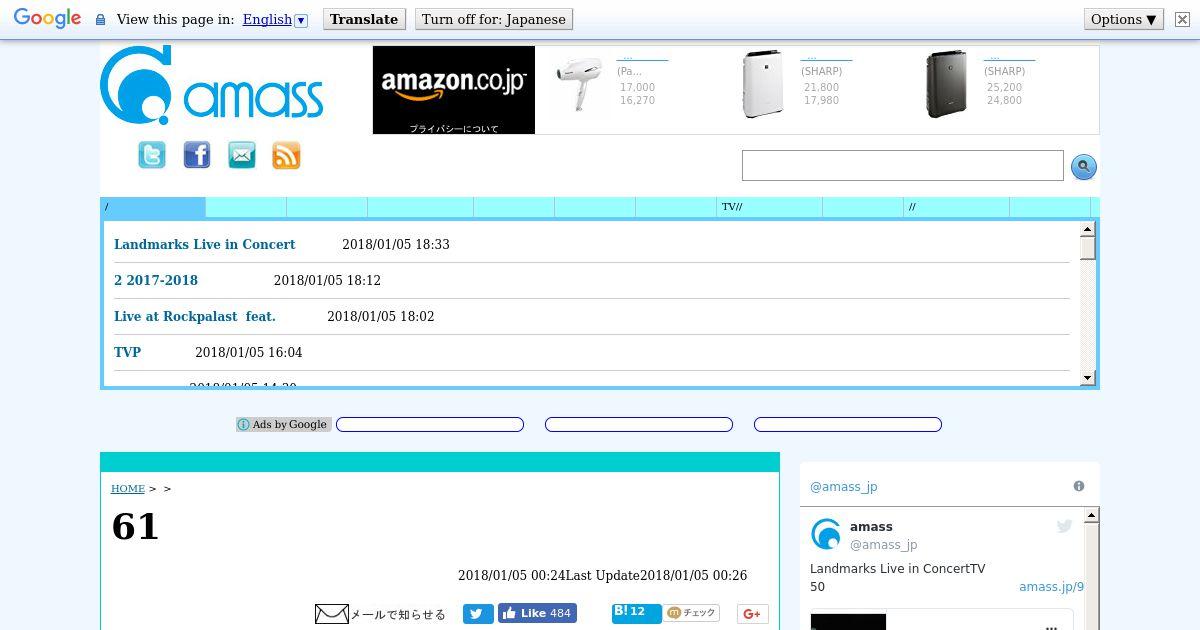Image resolution: width=1200 pixels, height=630 pixels.
Task: Focus the site search input field
Action: click(902, 166)
